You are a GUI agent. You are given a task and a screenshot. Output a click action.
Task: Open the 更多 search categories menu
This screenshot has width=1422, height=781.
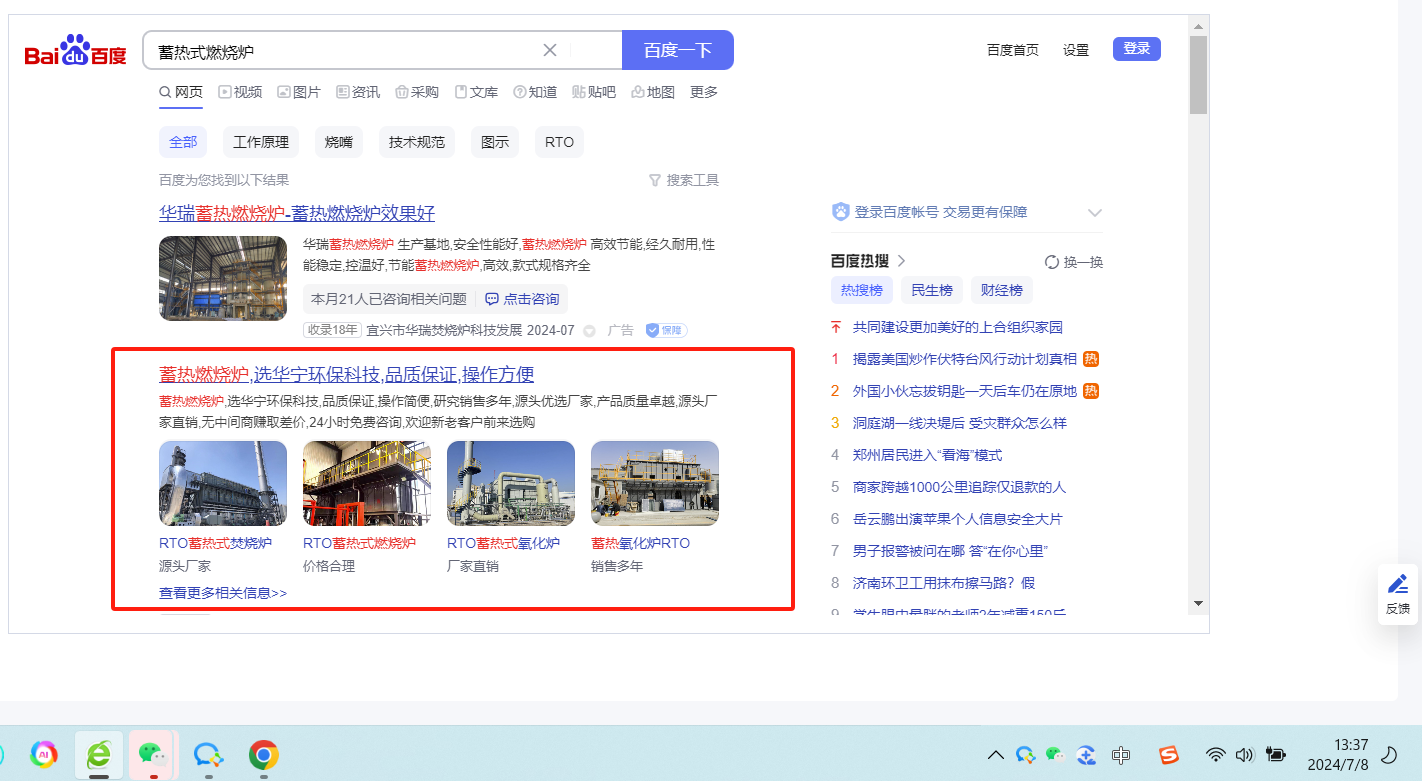coord(704,92)
